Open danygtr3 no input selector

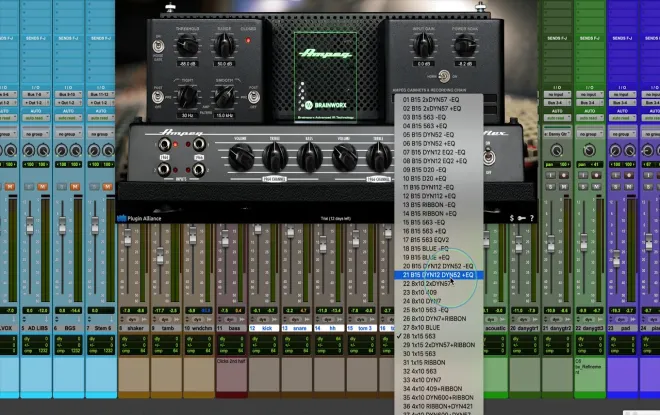click(589, 94)
